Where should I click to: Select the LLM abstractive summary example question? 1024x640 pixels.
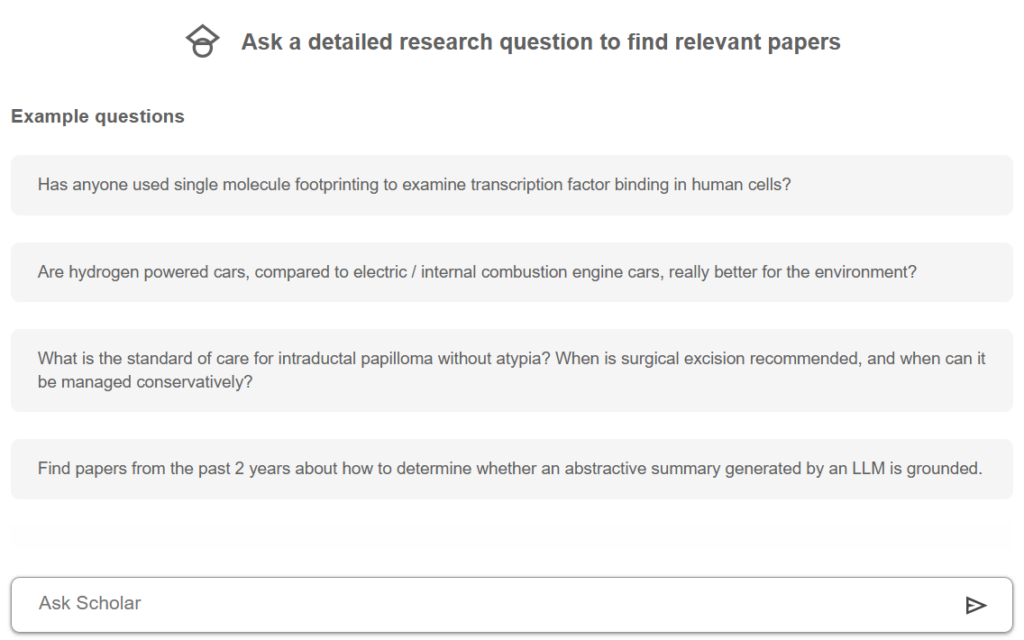coord(511,468)
